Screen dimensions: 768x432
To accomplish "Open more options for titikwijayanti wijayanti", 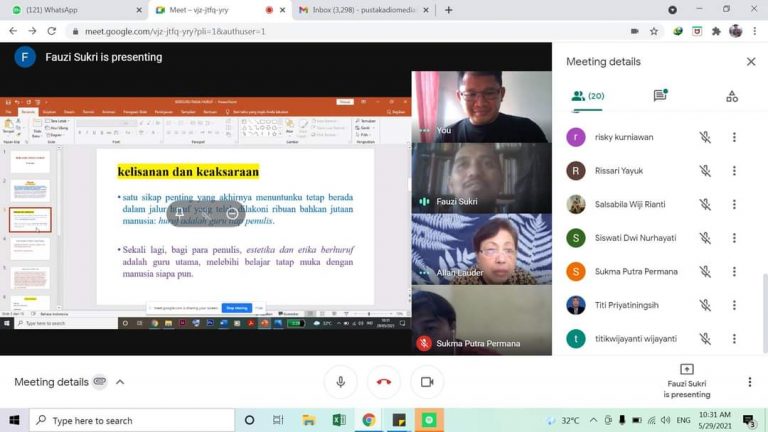I will (734, 338).
